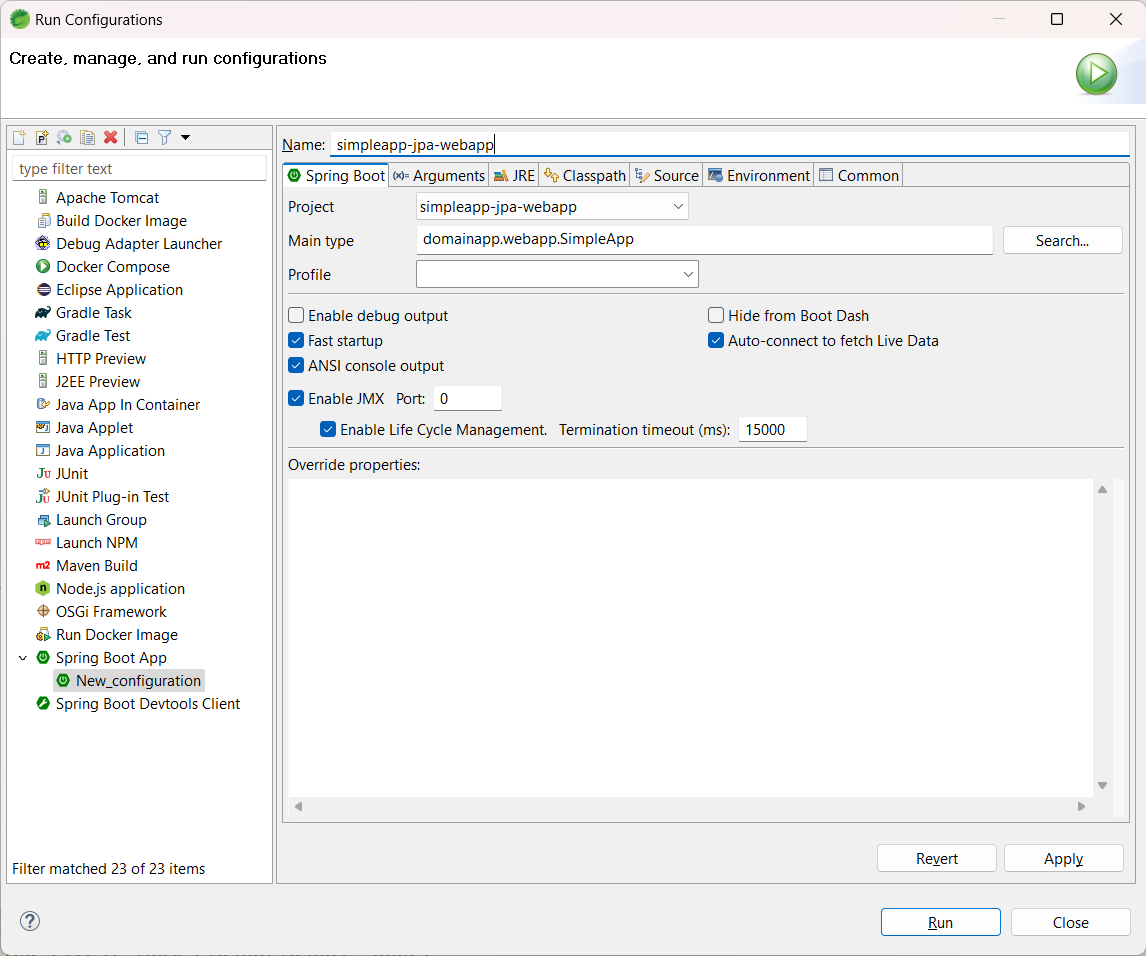Switch to the Arguments tab

click(x=439, y=176)
